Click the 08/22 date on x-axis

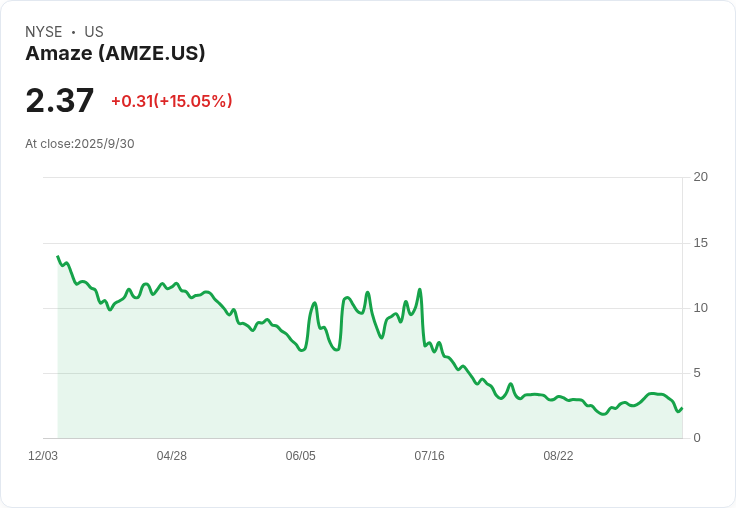[x=558, y=456]
